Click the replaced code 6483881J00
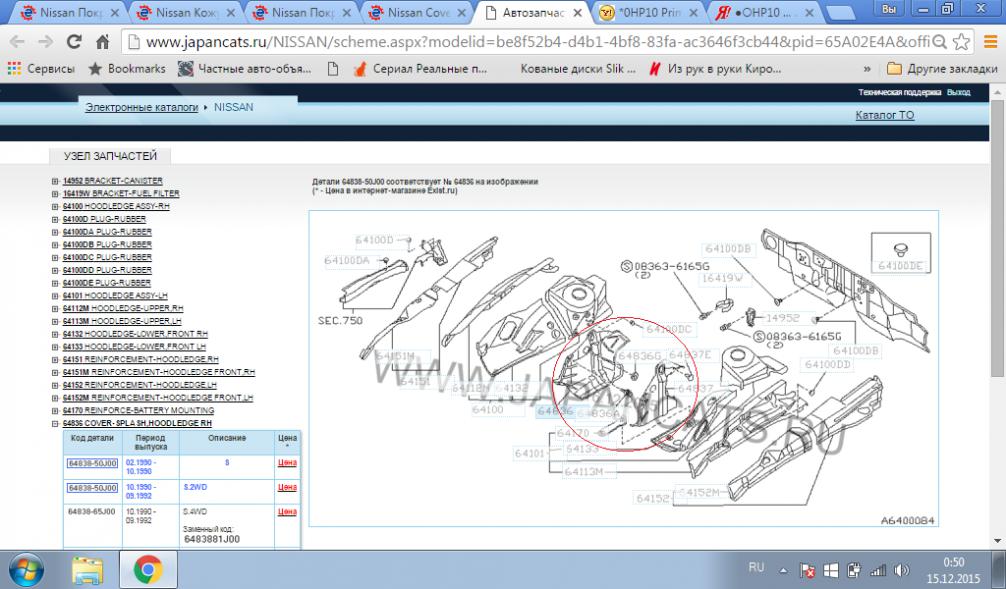This screenshot has height=589, width=1006. tap(212, 540)
